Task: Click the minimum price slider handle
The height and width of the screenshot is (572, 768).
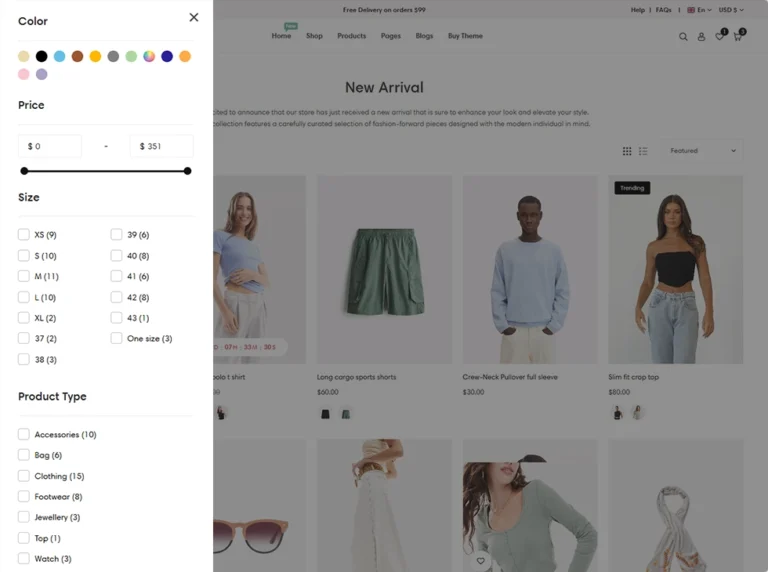Action: [24, 171]
